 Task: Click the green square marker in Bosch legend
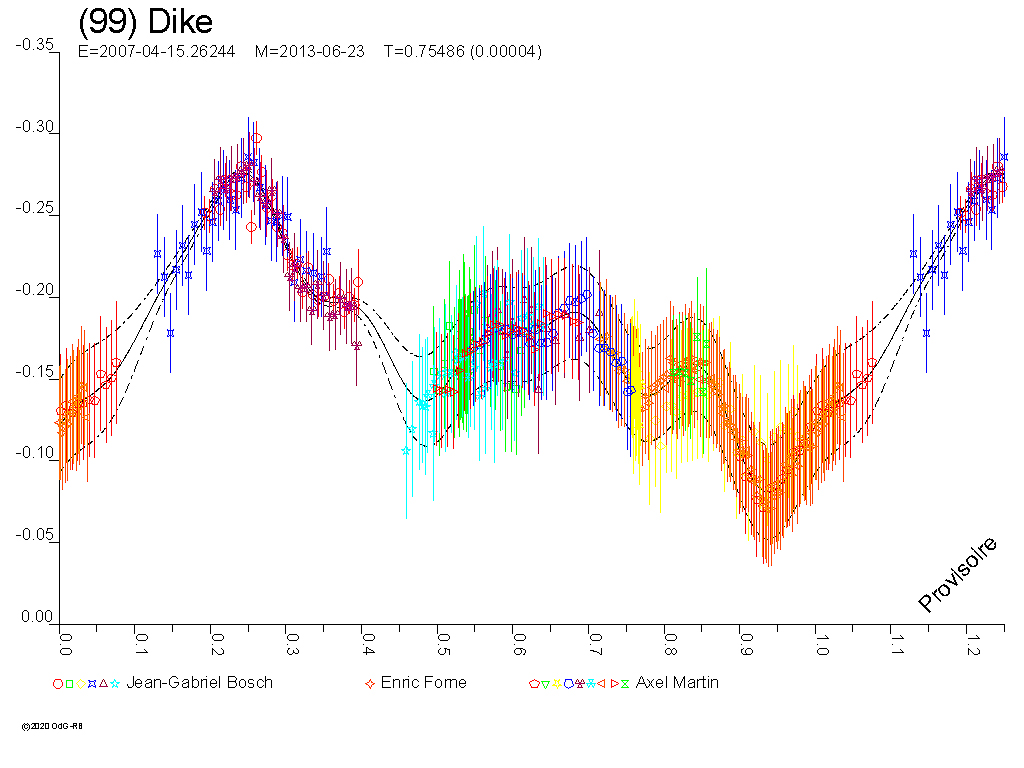tap(69, 684)
